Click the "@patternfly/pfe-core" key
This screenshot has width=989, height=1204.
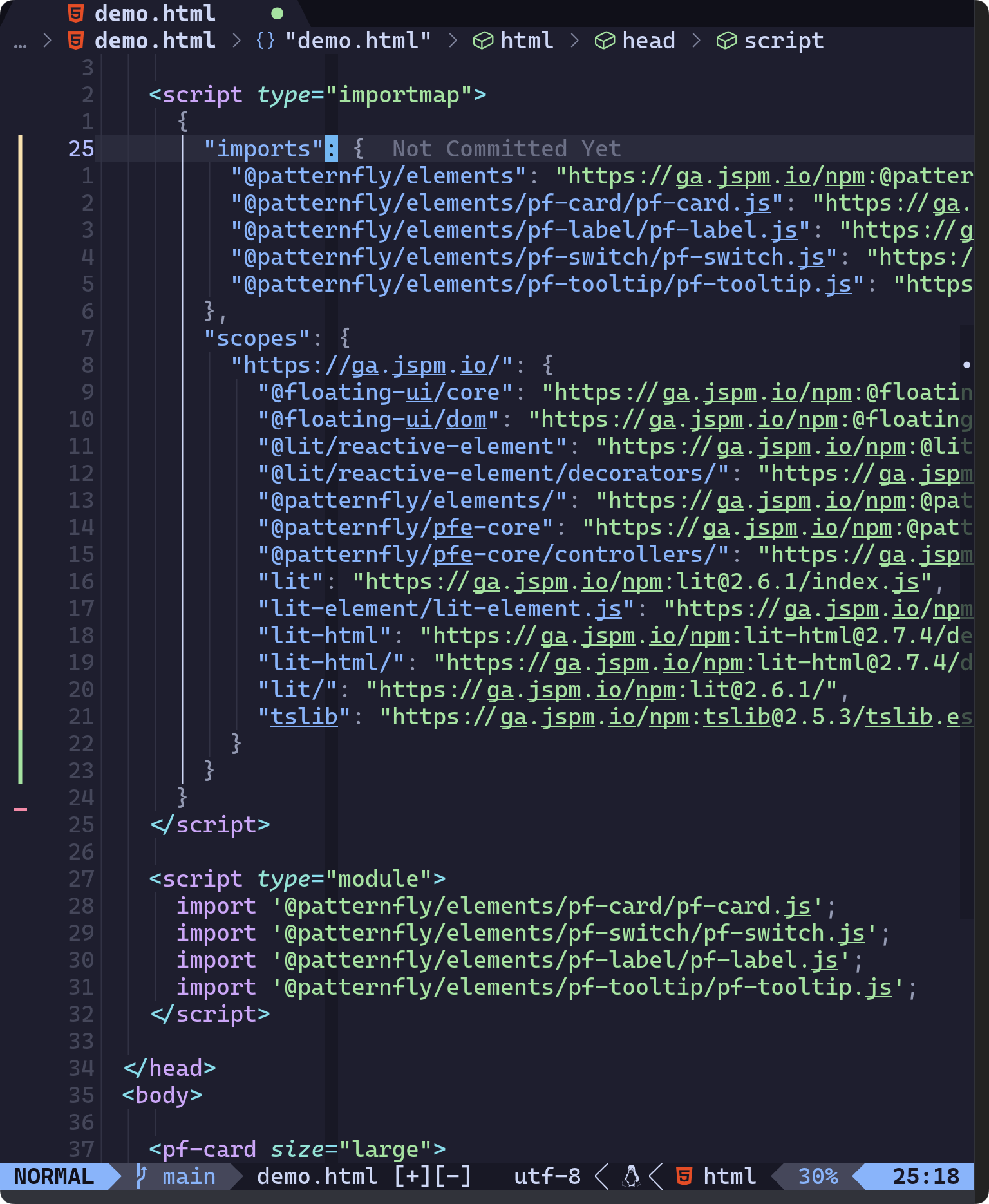tap(406, 527)
